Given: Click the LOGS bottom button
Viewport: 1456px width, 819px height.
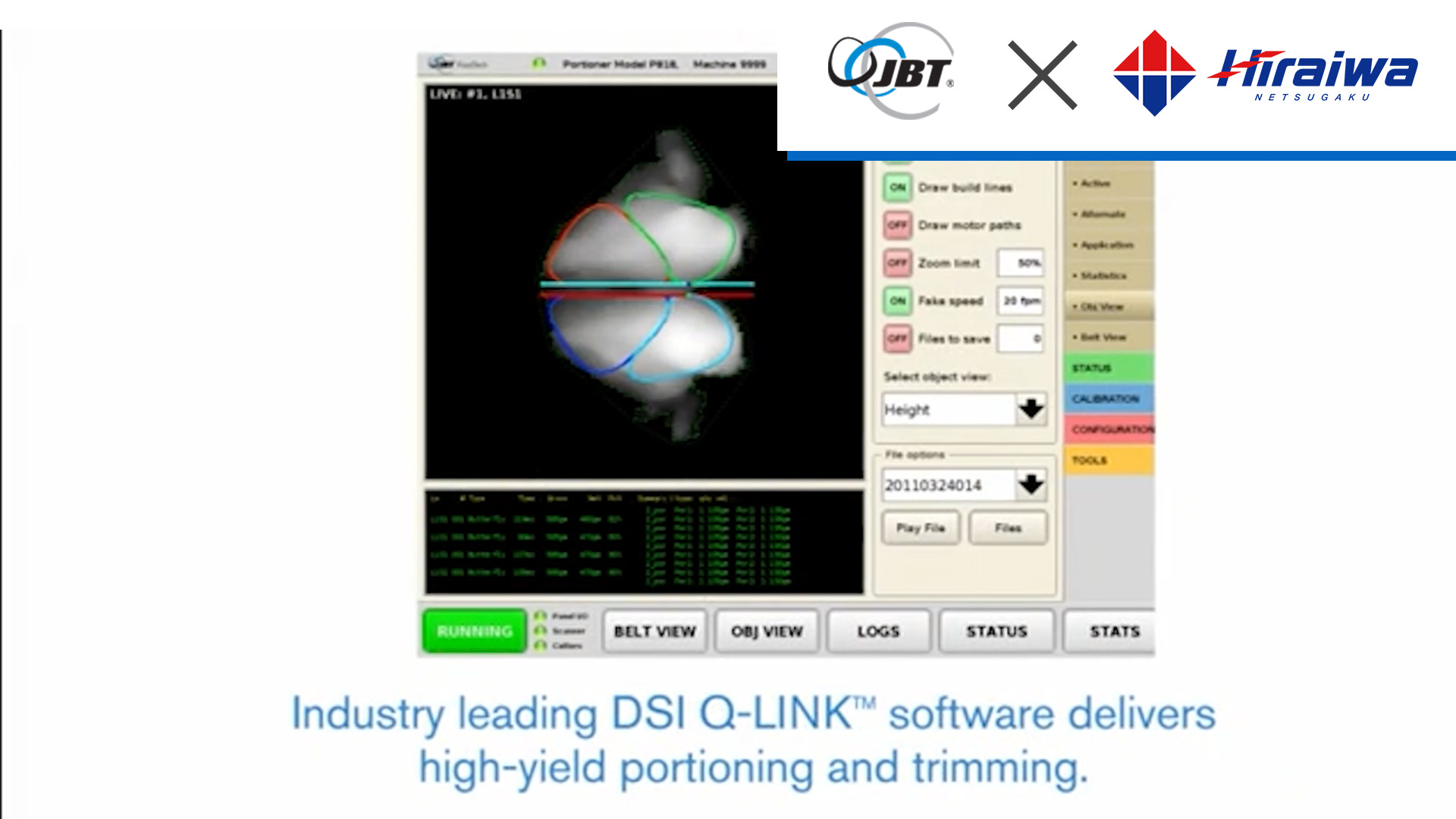Looking at the screenshot, I should (878, 631).
